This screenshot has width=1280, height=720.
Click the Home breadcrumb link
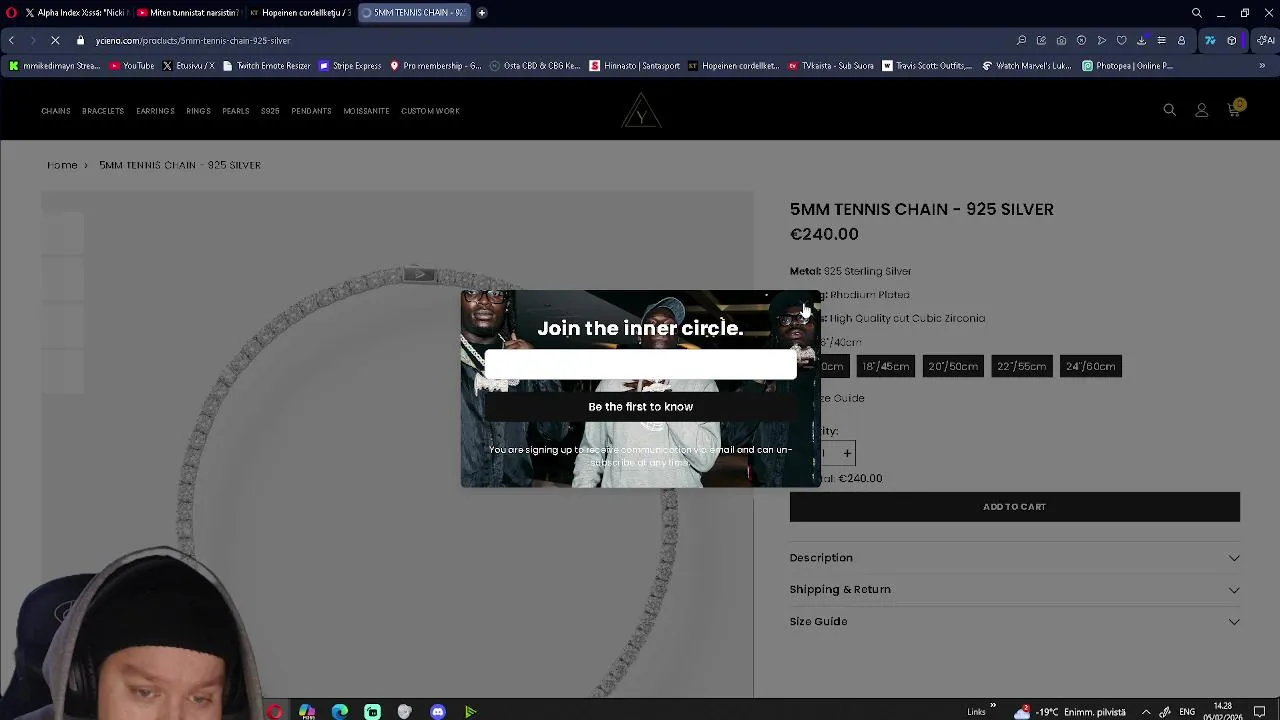coord(62,165)
